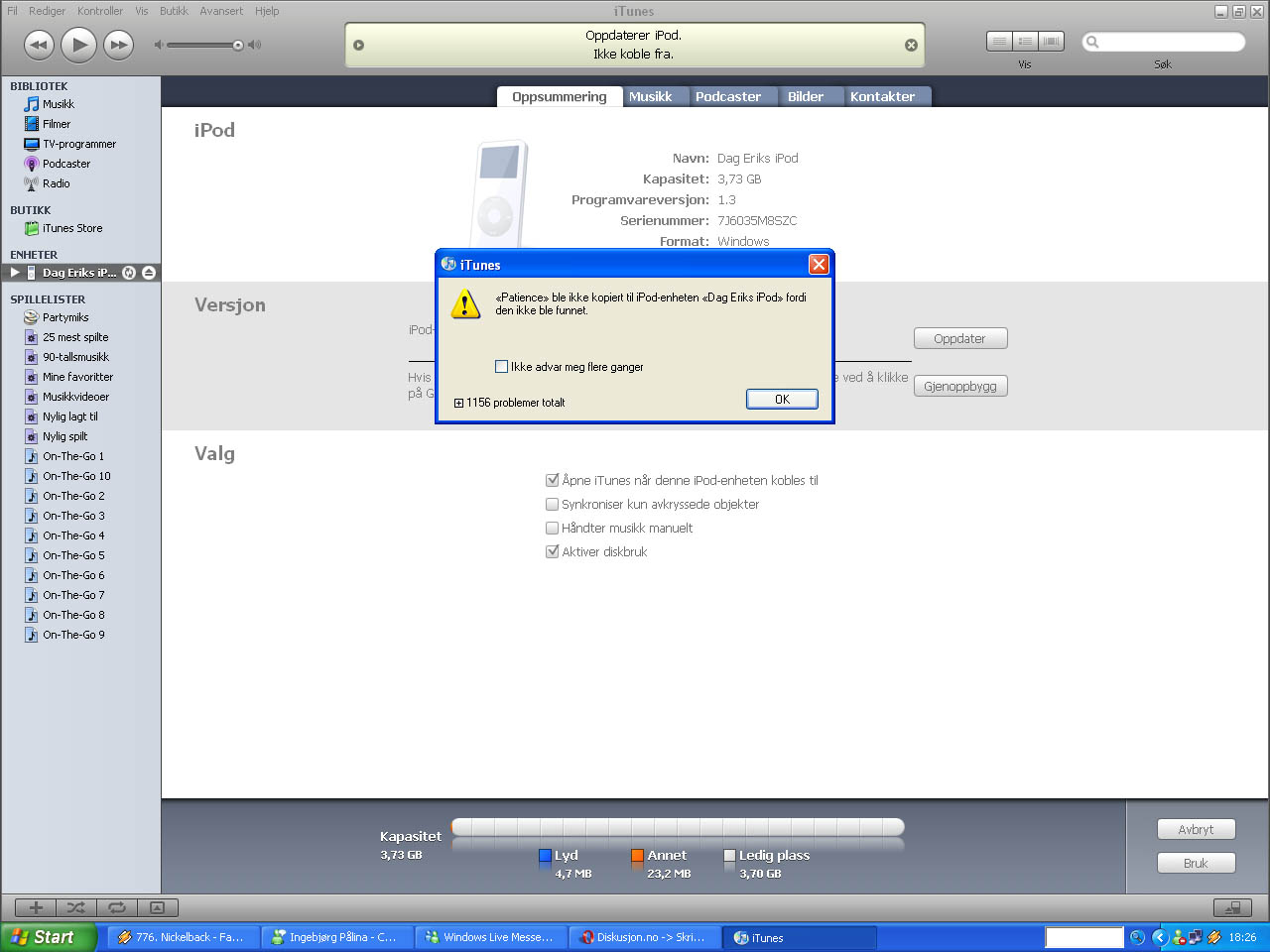Click the Gjenoppbygg button
This screenshot has height=952, width=1270.
coord(960,386)
